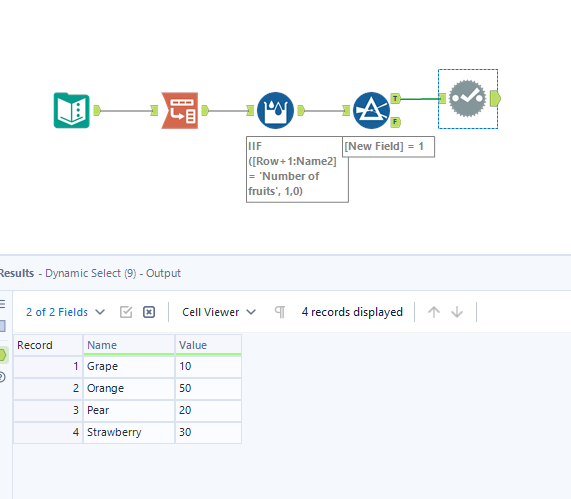Click the [New Field] = 1 annotation
The height and width of the screenshot is (499, 571).
click(389, 147)
